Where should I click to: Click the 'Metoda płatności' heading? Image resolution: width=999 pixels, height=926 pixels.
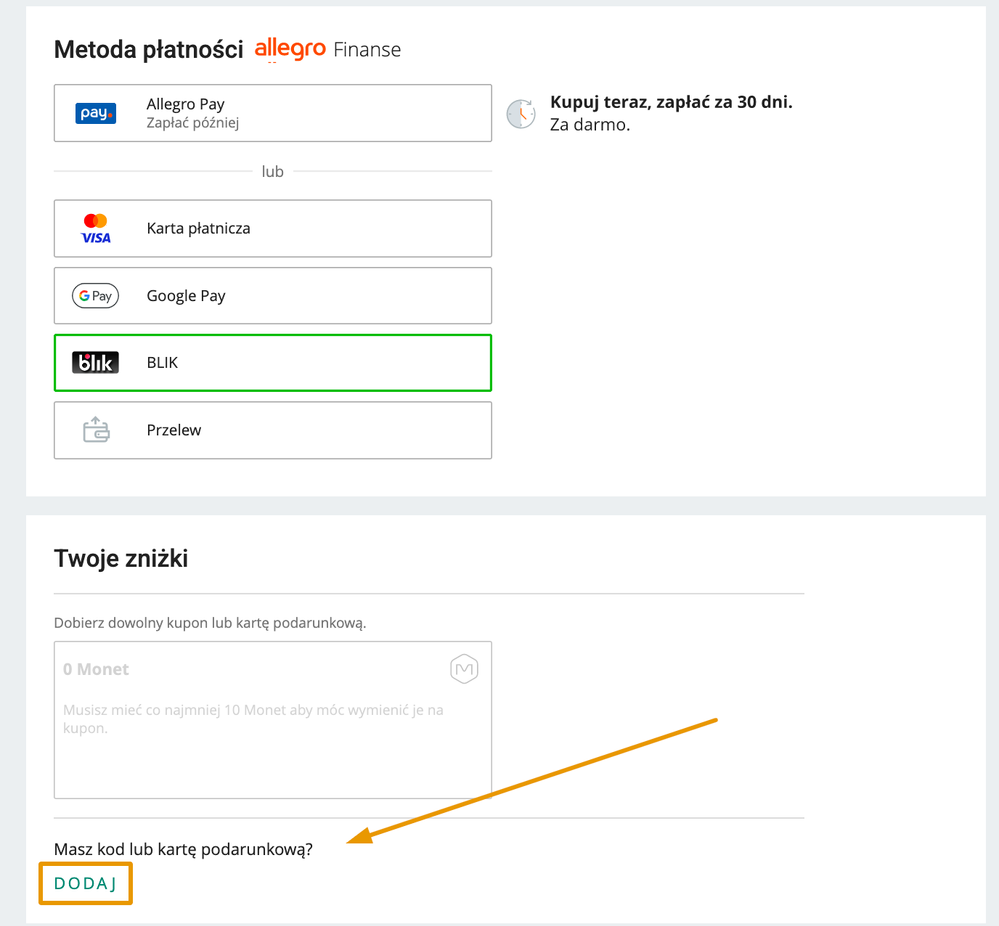(148, 50)
